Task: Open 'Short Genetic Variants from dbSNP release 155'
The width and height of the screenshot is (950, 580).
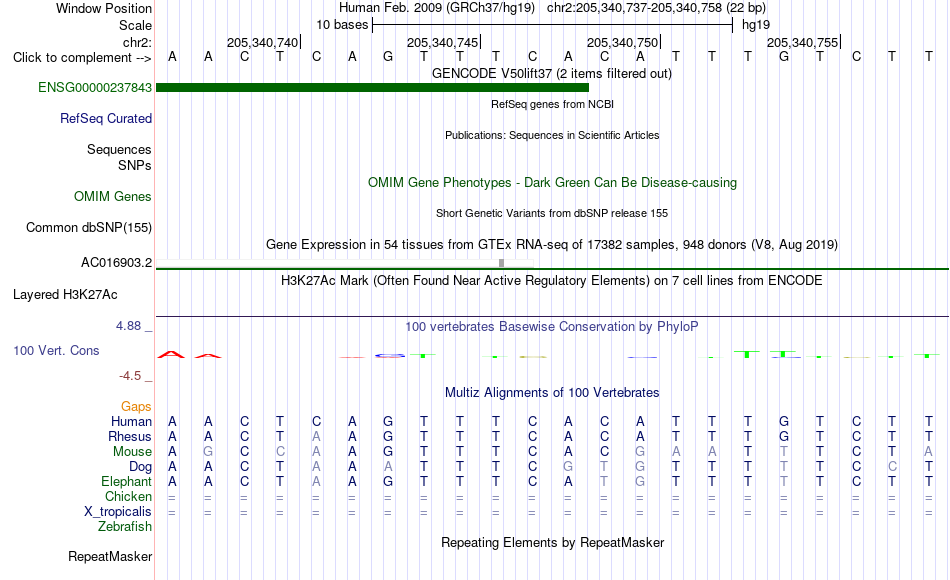Action: tap(552, 213)
